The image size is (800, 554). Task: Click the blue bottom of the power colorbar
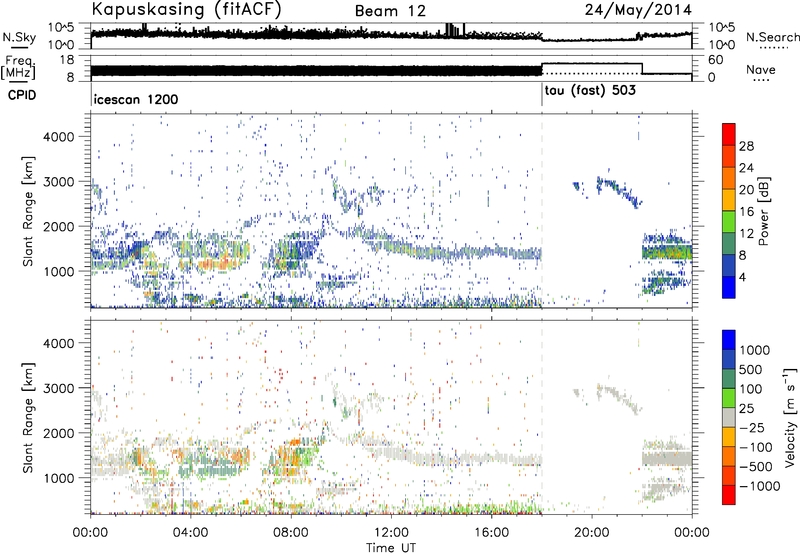(729, 287)
